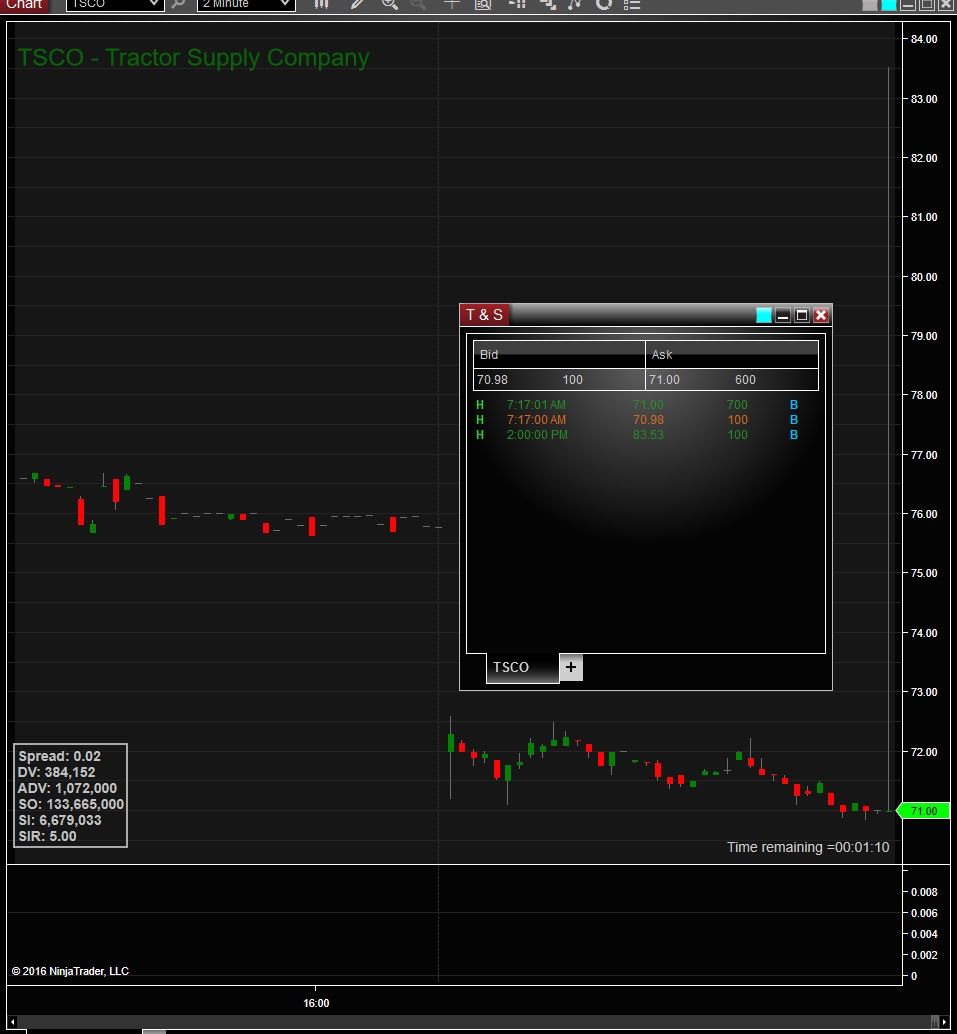Activate the zoom in magnifier icon
Screen dimensions: 957x1034
pyautogui.click(x=390, y=3)
